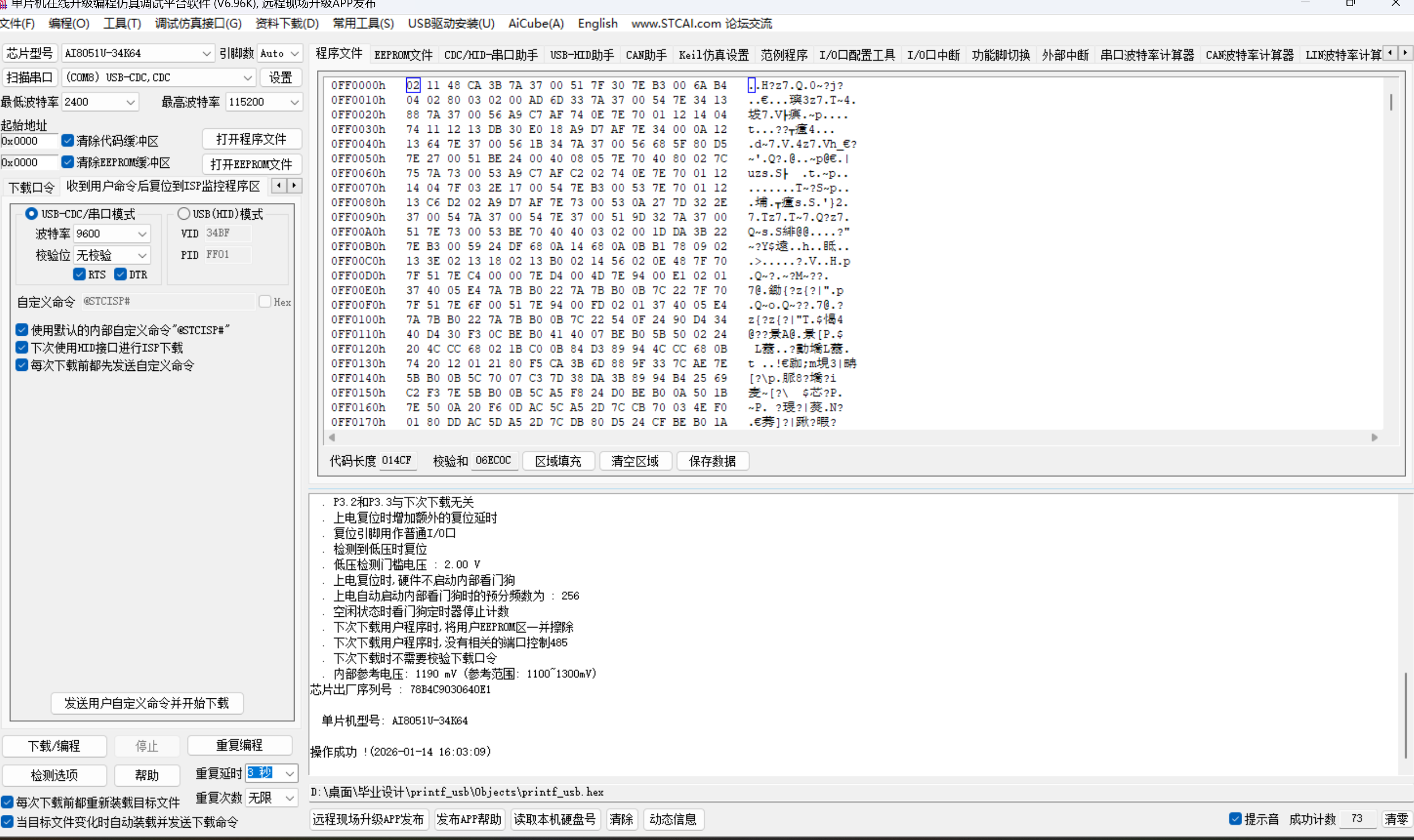The width and height of the screenshot is (1414, 840).
Task: Uncheck 清除EEPROM缓冲区 option
Action: (x=68, y=162)
